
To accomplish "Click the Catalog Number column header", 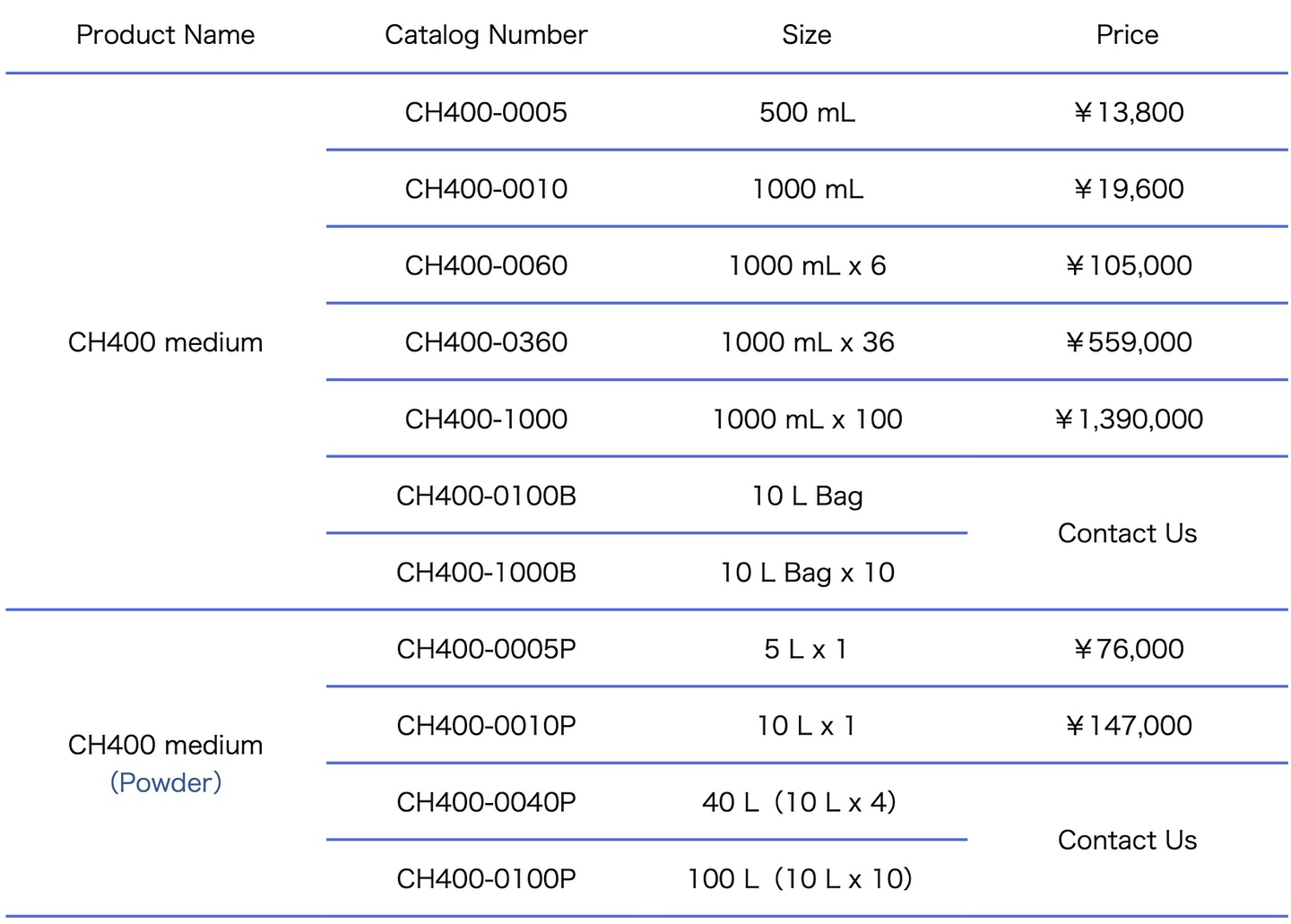I will point(486,35).
